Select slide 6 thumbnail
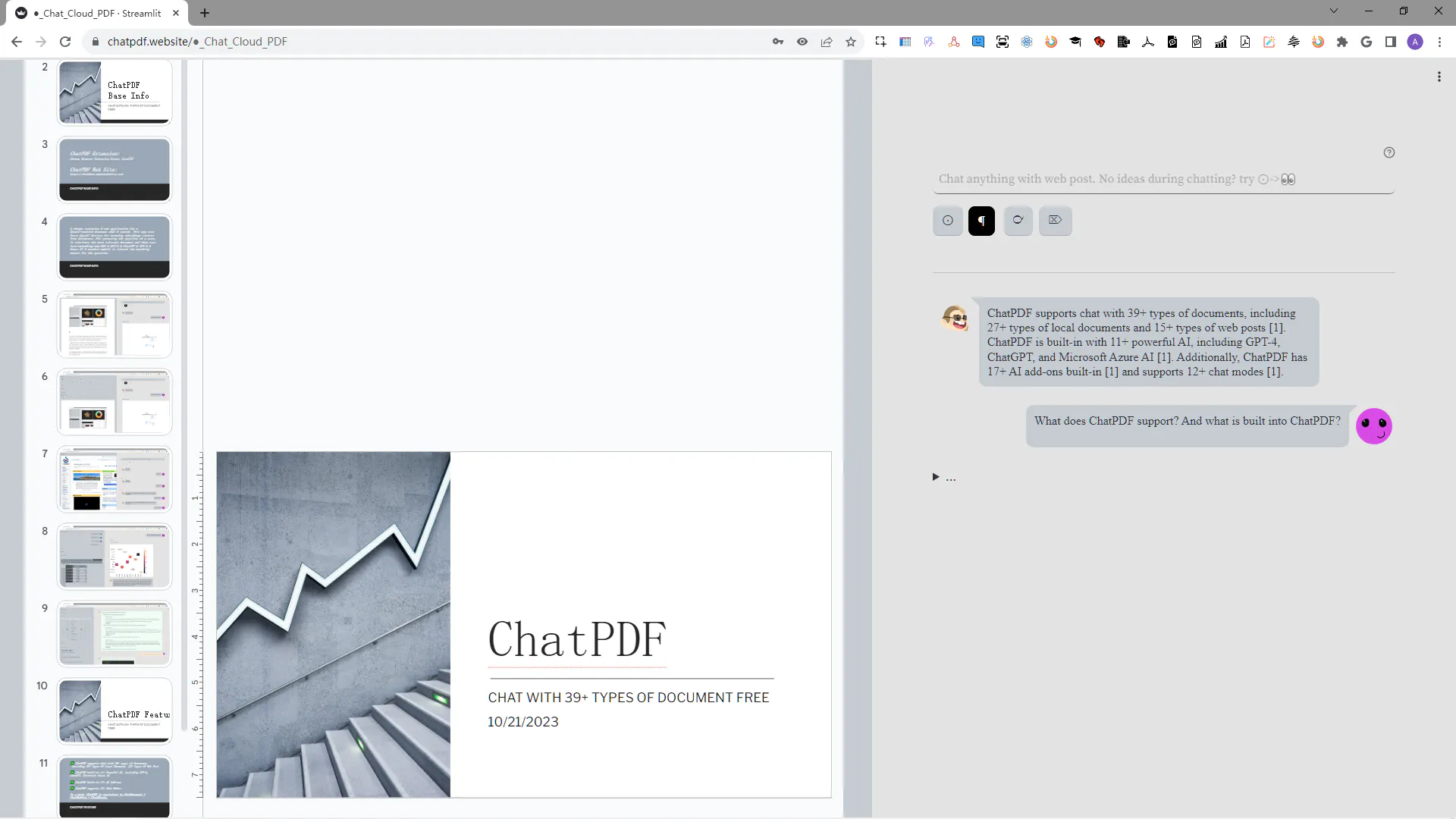 click(115, 401)
